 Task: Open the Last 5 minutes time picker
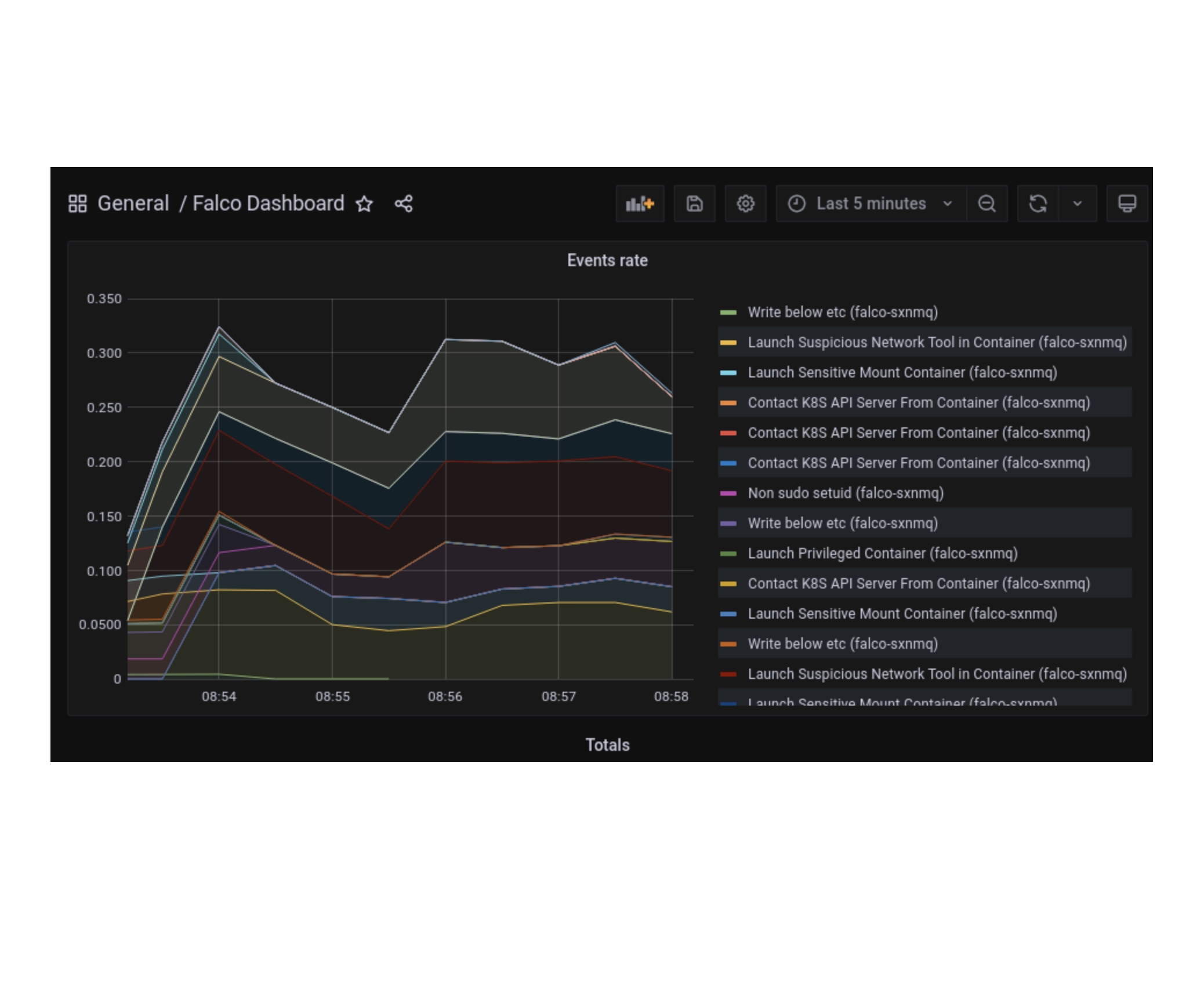pos(871,204)
